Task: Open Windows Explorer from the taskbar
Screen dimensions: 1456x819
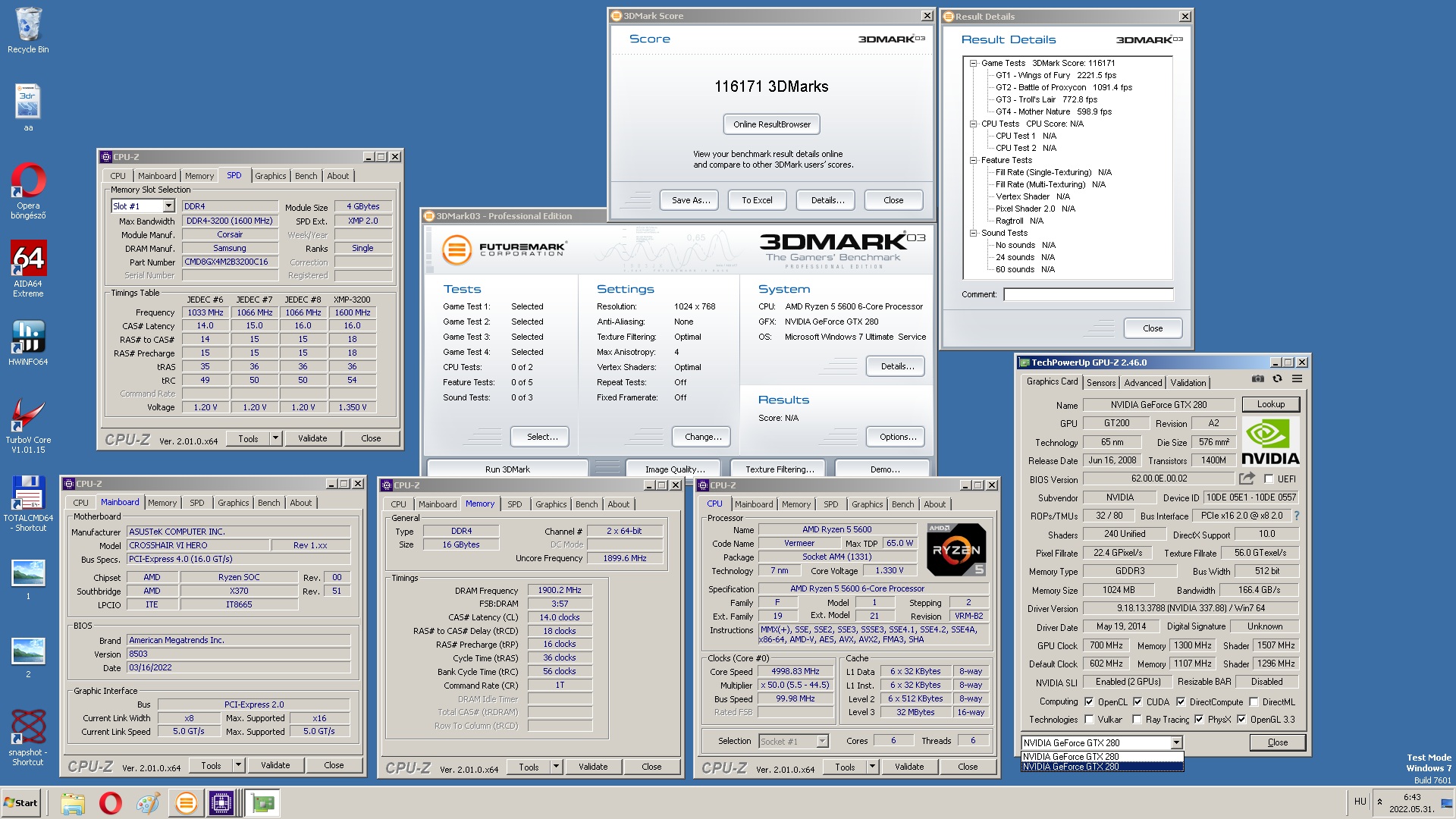Action: pos(73,803)
